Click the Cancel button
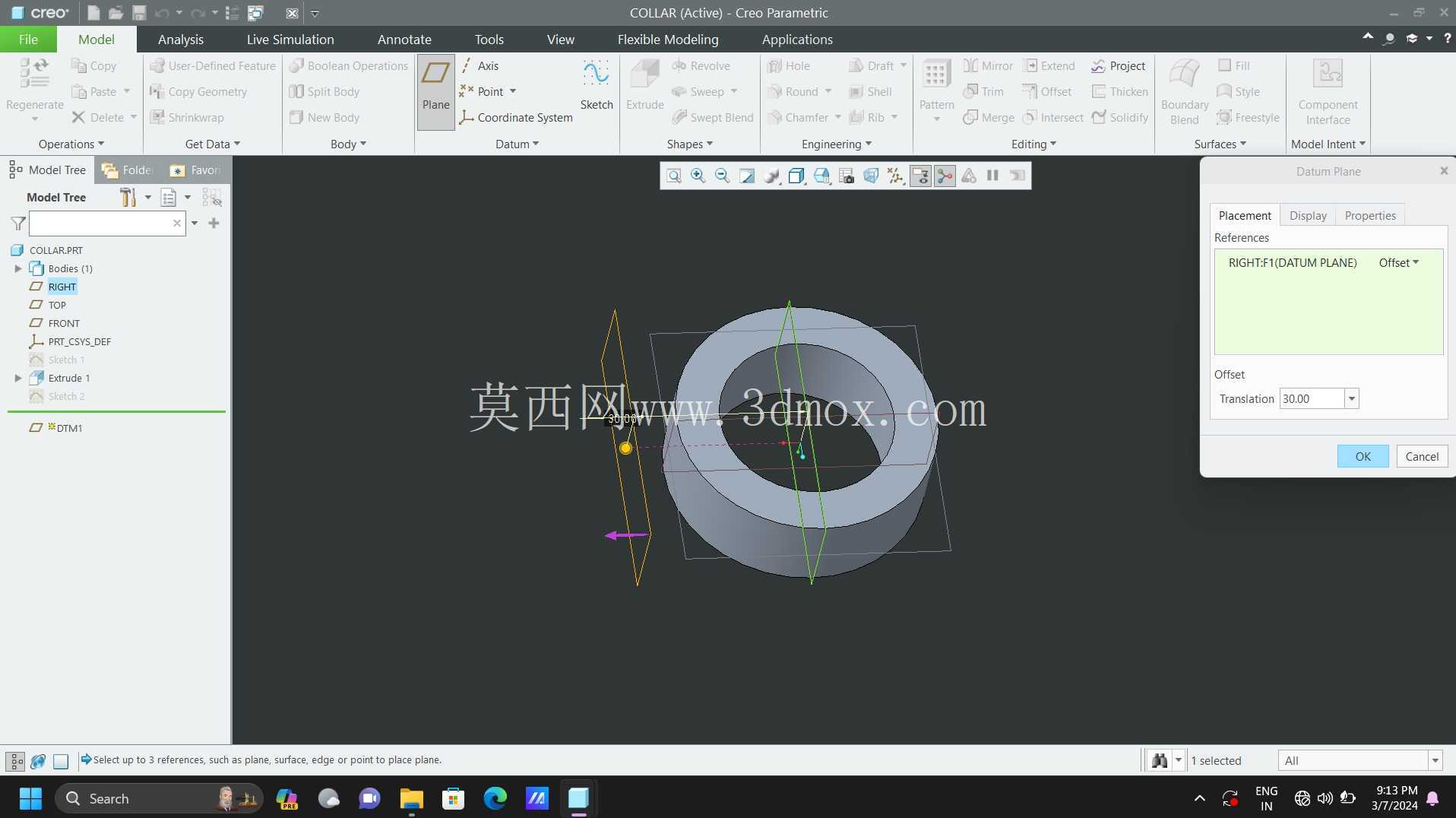The height and width of the screenshot is (818, 1456). 1422,457
